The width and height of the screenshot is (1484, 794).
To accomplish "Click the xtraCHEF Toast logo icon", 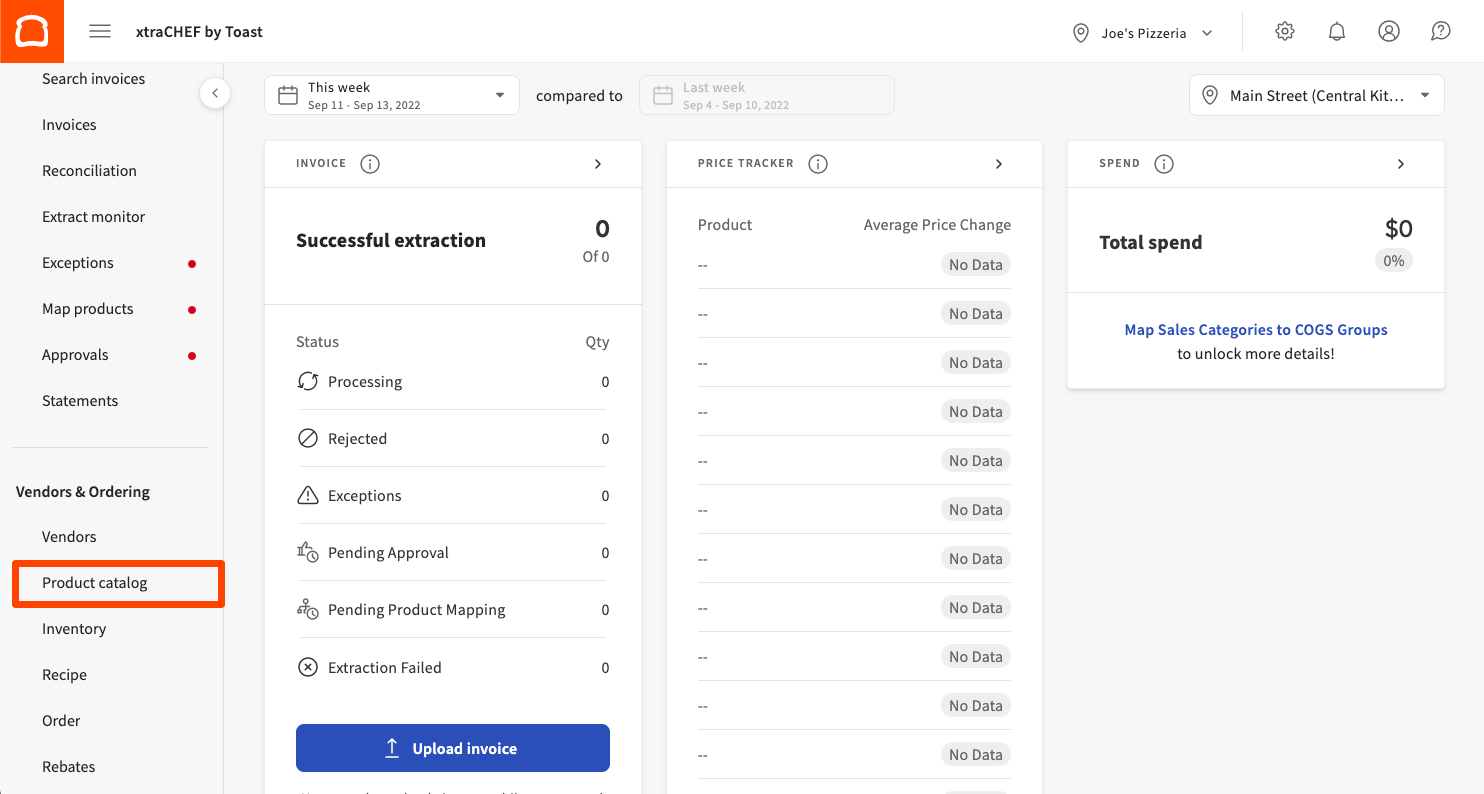I will 31,31.
